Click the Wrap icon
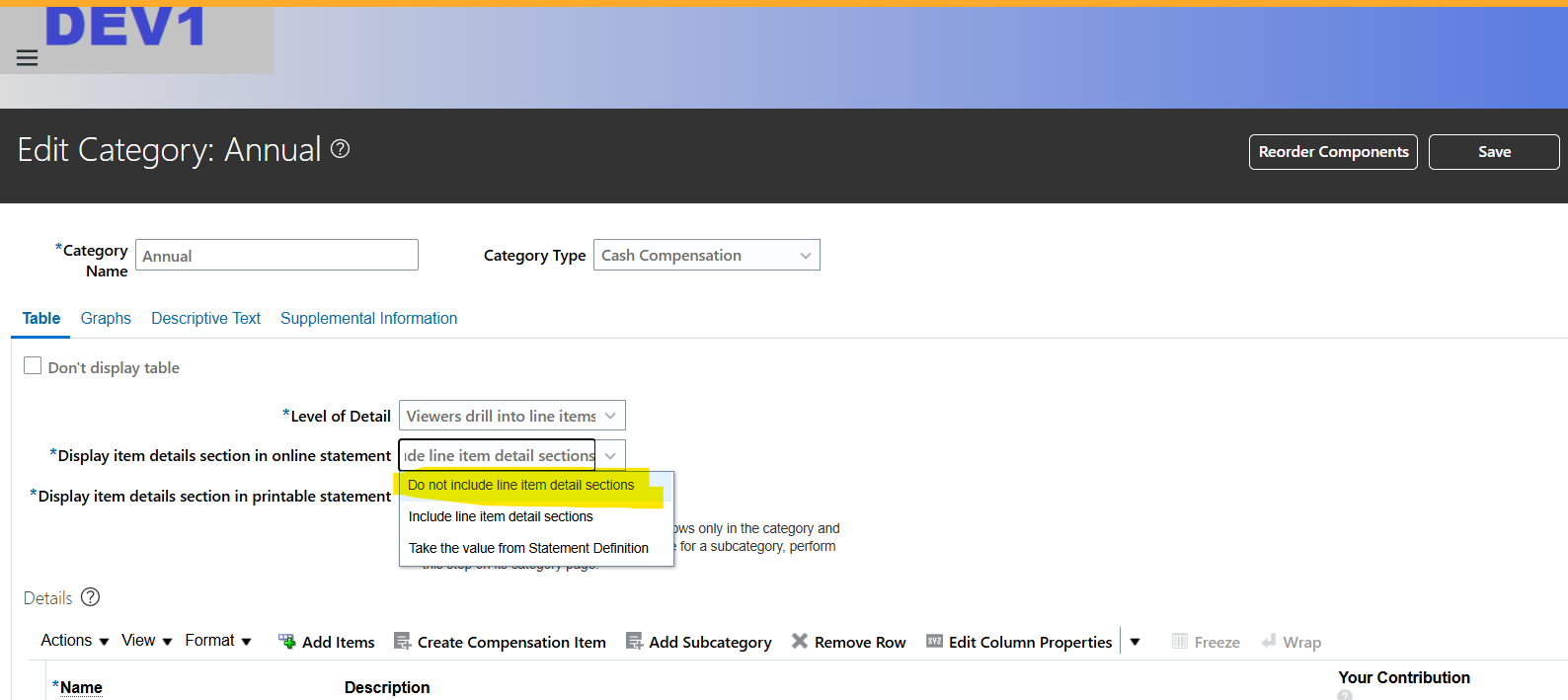The height and width of the screenshot is (700, 1568). [1269, 642]
